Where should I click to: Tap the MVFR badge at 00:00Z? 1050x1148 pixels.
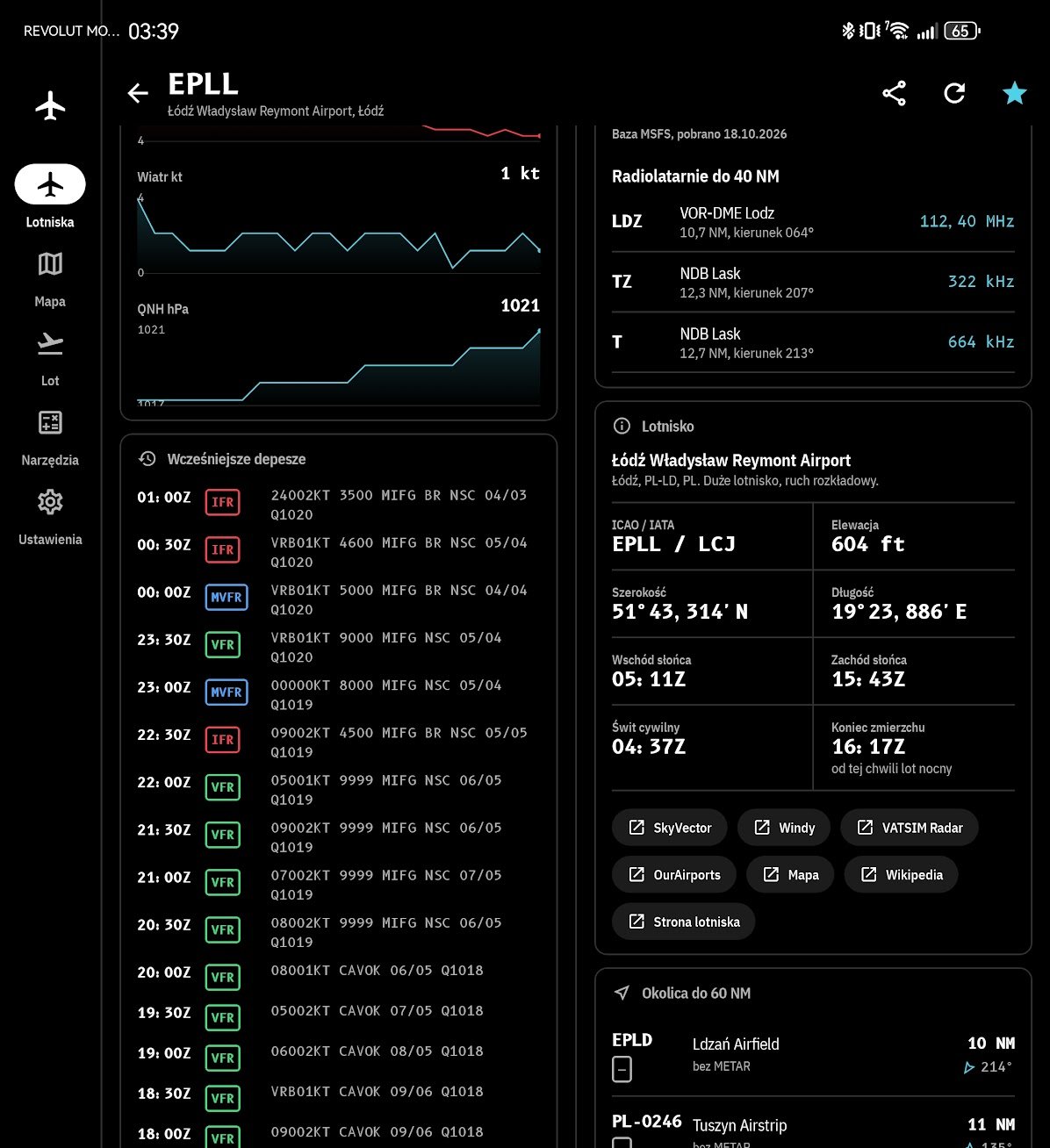coord(227,598)
